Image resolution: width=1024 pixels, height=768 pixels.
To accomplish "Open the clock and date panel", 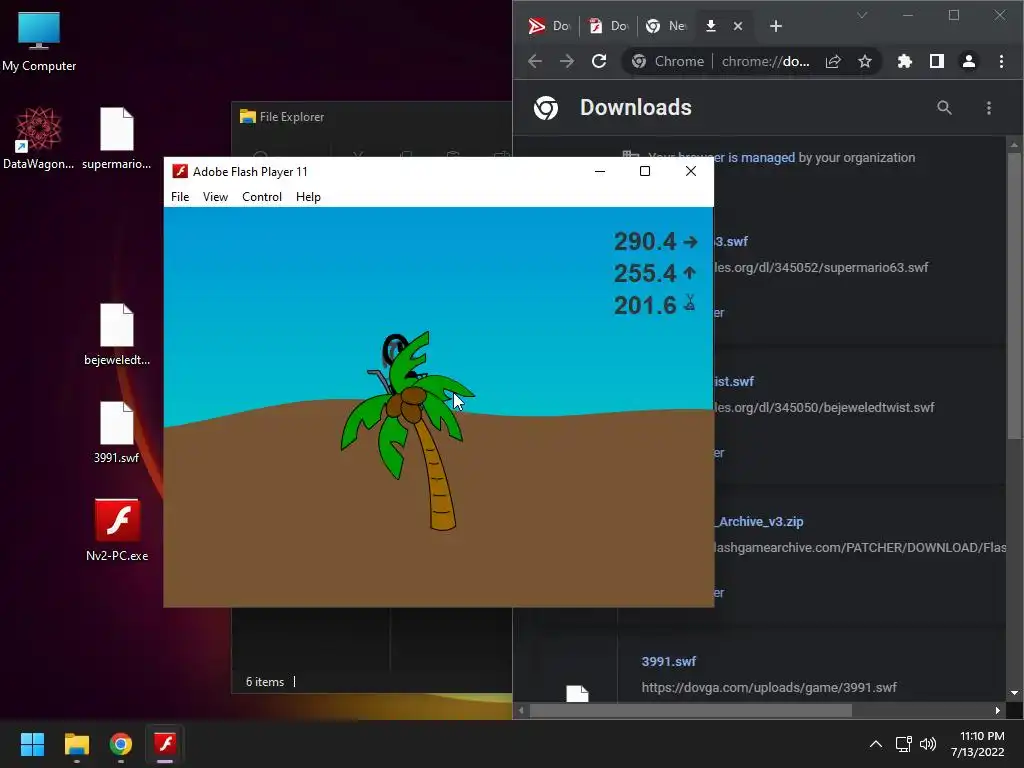I will (978, 744).
